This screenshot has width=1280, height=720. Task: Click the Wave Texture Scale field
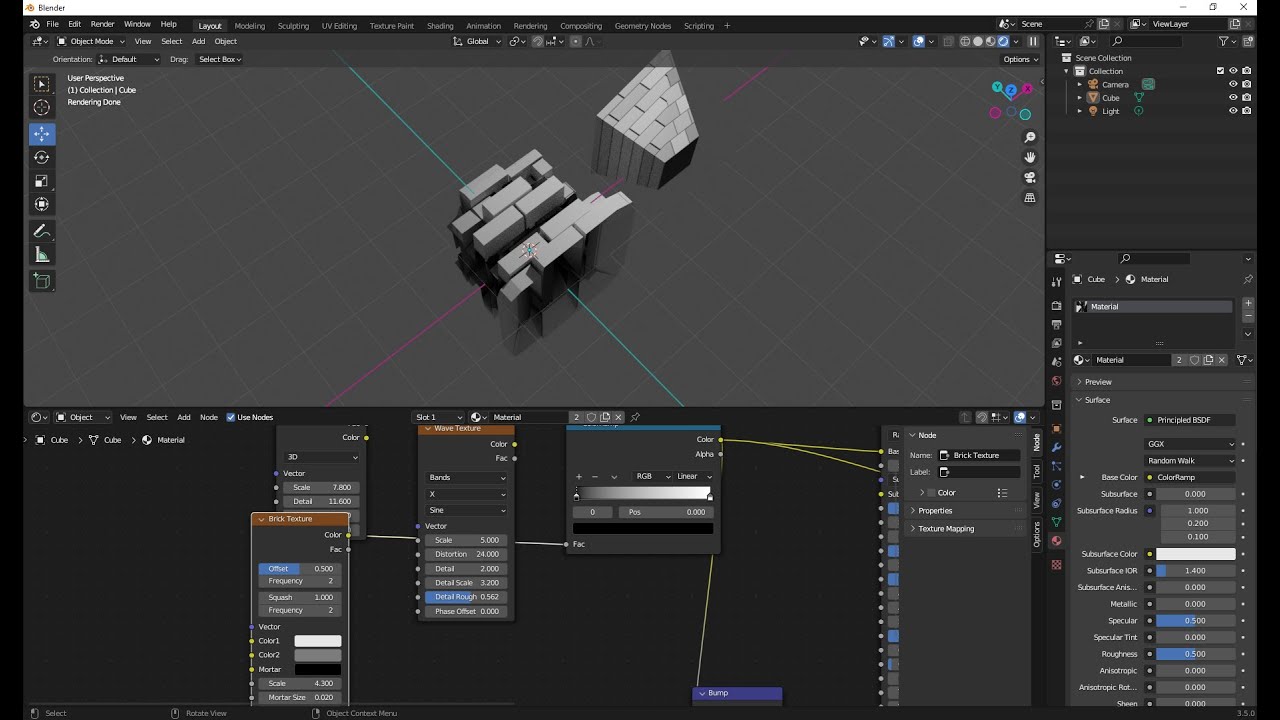[467, 540]
